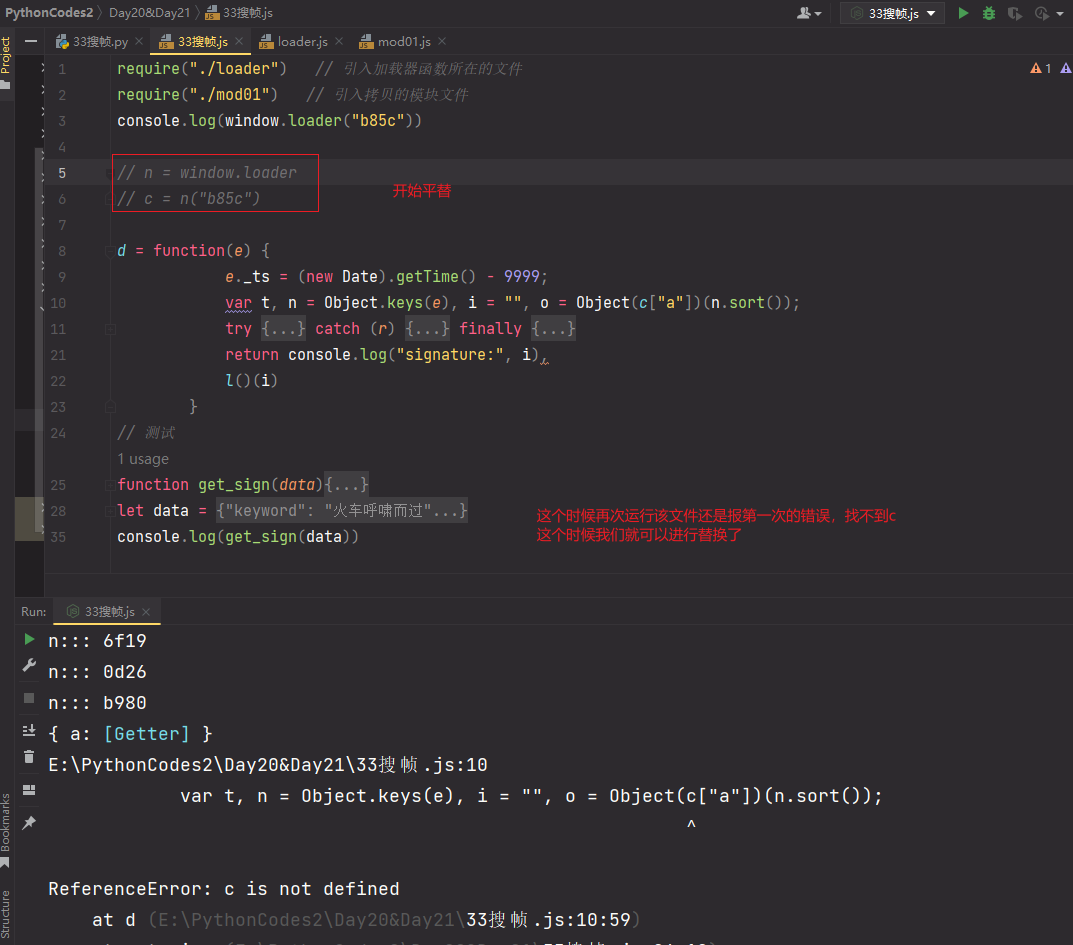Viewport: 1073px width, 945px height.
Task: Close the 33搜帧.js Run tab
Action: (x=146, y=612)
